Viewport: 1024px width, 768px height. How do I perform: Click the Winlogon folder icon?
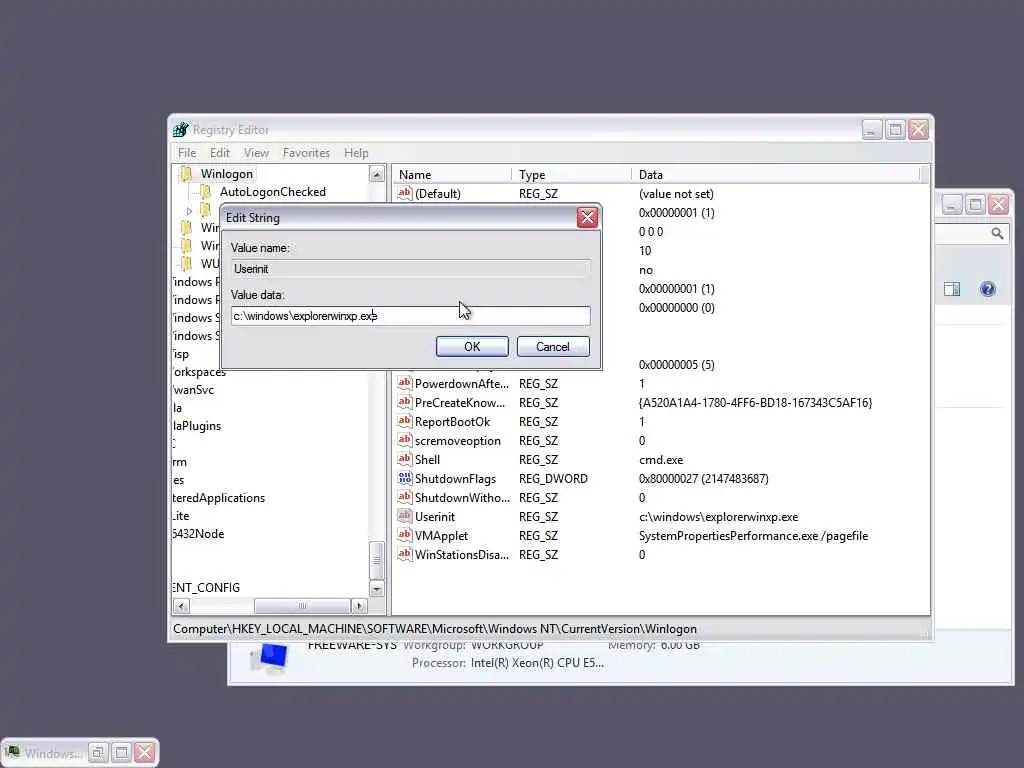point(187,174)
